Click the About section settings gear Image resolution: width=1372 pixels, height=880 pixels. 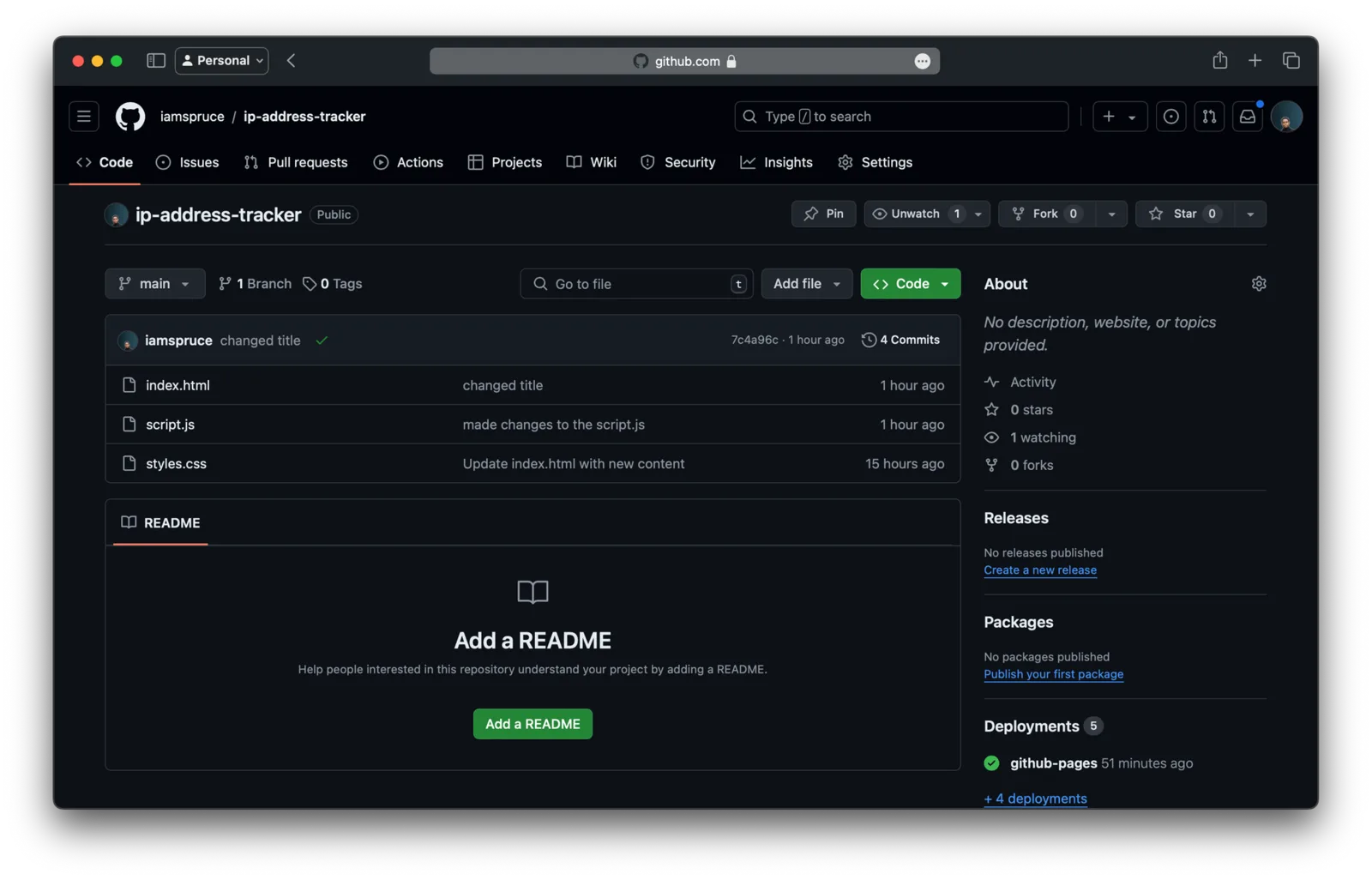(x=1258, y=284)
